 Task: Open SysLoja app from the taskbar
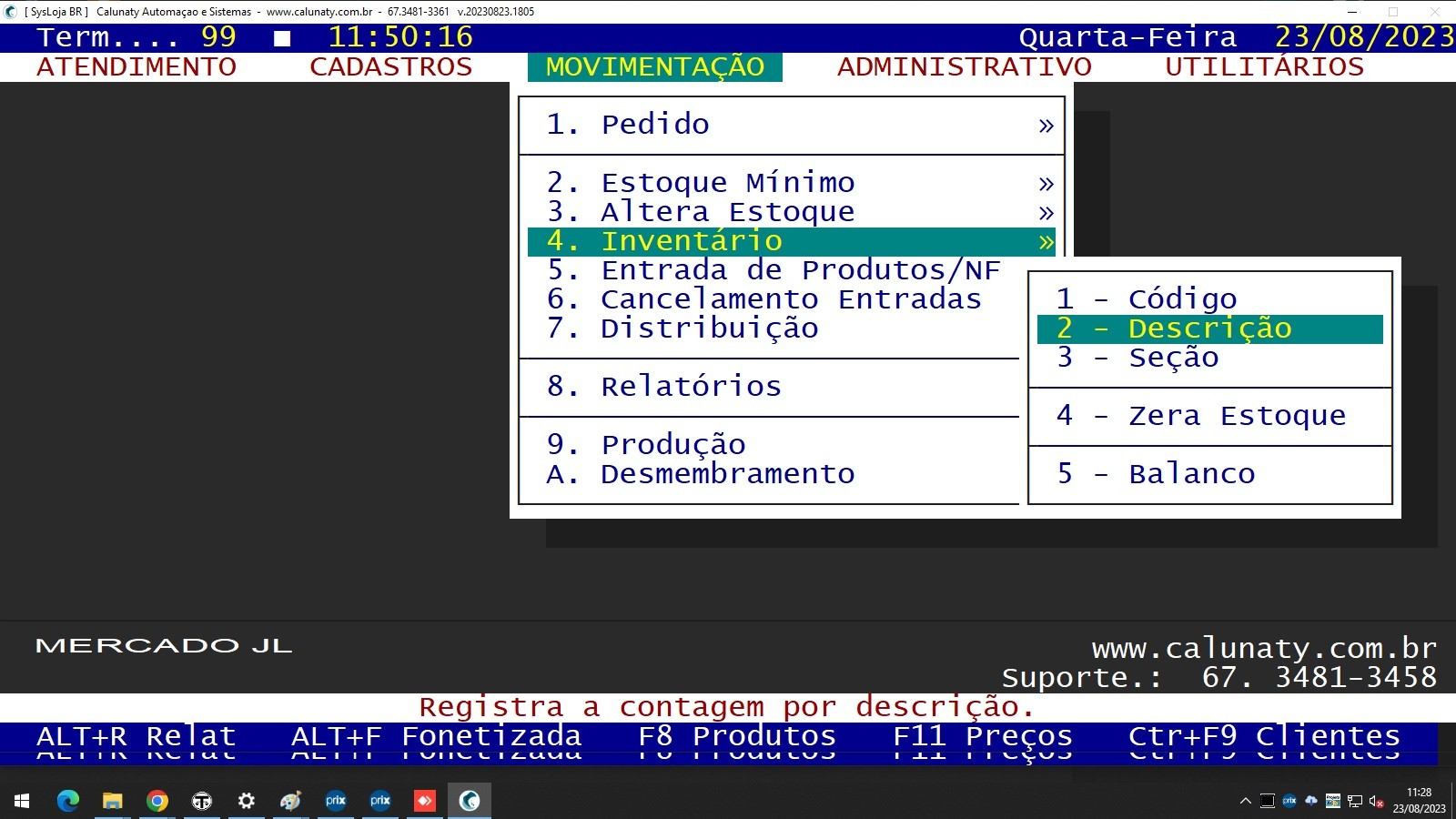tap(470, 801)
